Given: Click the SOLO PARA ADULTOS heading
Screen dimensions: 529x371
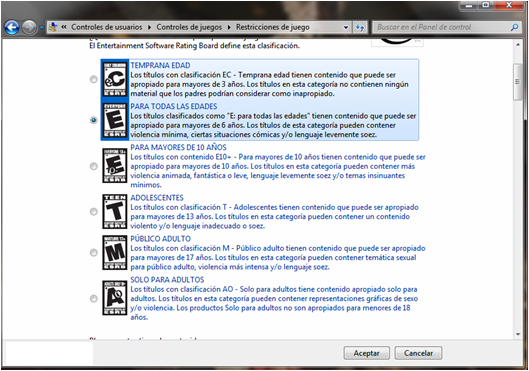Looking at the screenshot, I should [167, 280].
